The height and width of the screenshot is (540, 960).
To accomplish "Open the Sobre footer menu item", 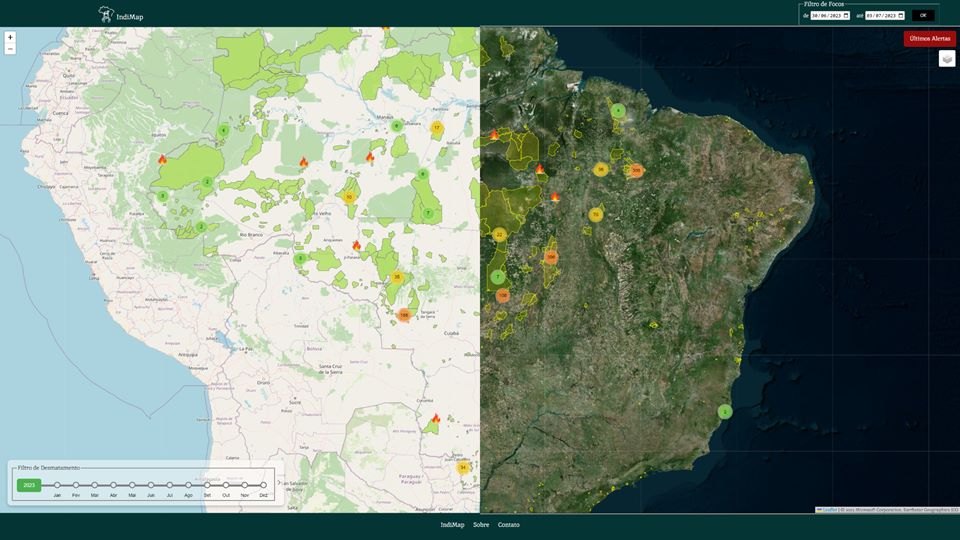I will [481, 525].
